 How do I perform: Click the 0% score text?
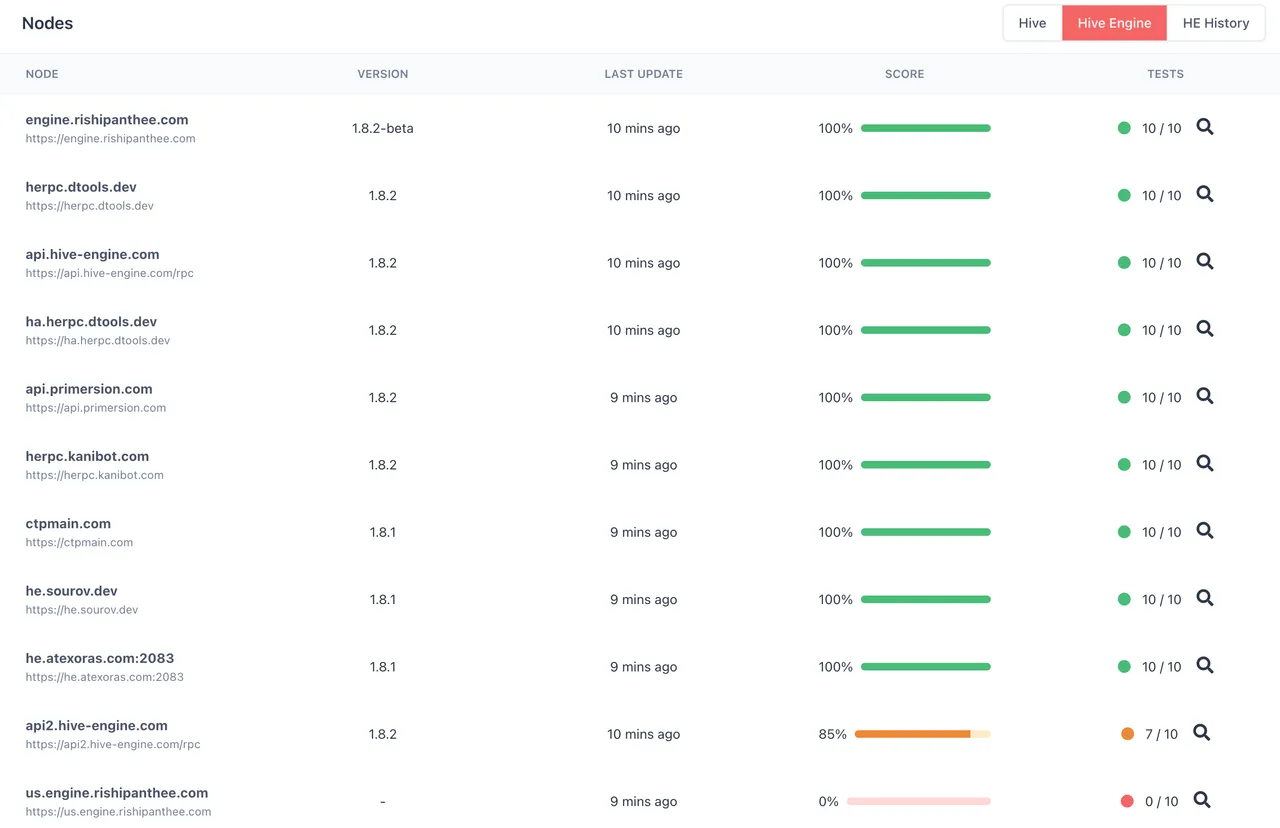828,801
